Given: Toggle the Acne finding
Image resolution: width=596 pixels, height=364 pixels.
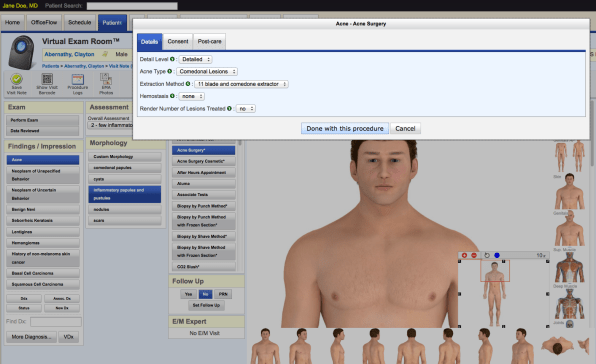Looking at the screenshot, I should pos(43,160).
